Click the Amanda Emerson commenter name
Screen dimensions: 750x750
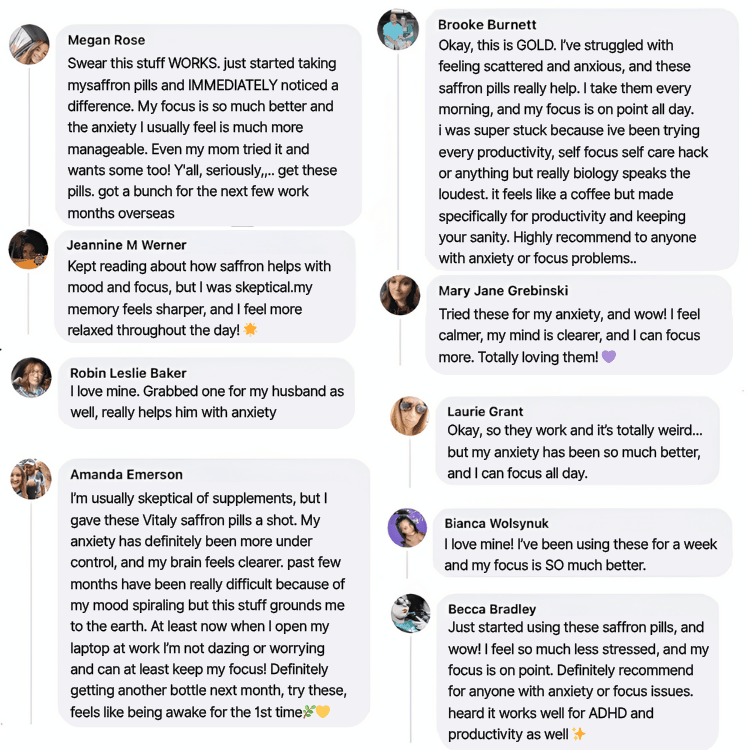click(126, 474)
